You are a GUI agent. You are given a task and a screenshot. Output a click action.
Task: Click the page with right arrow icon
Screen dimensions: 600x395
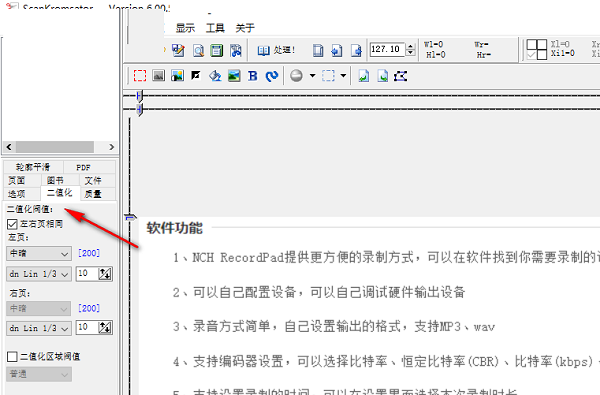(x=356, y=50)
